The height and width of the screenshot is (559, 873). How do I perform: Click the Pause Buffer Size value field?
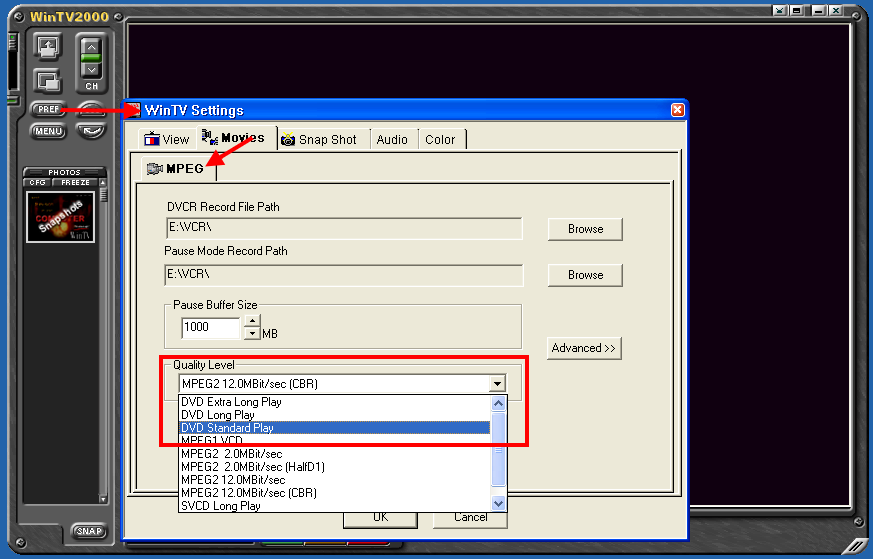[210, 327]
